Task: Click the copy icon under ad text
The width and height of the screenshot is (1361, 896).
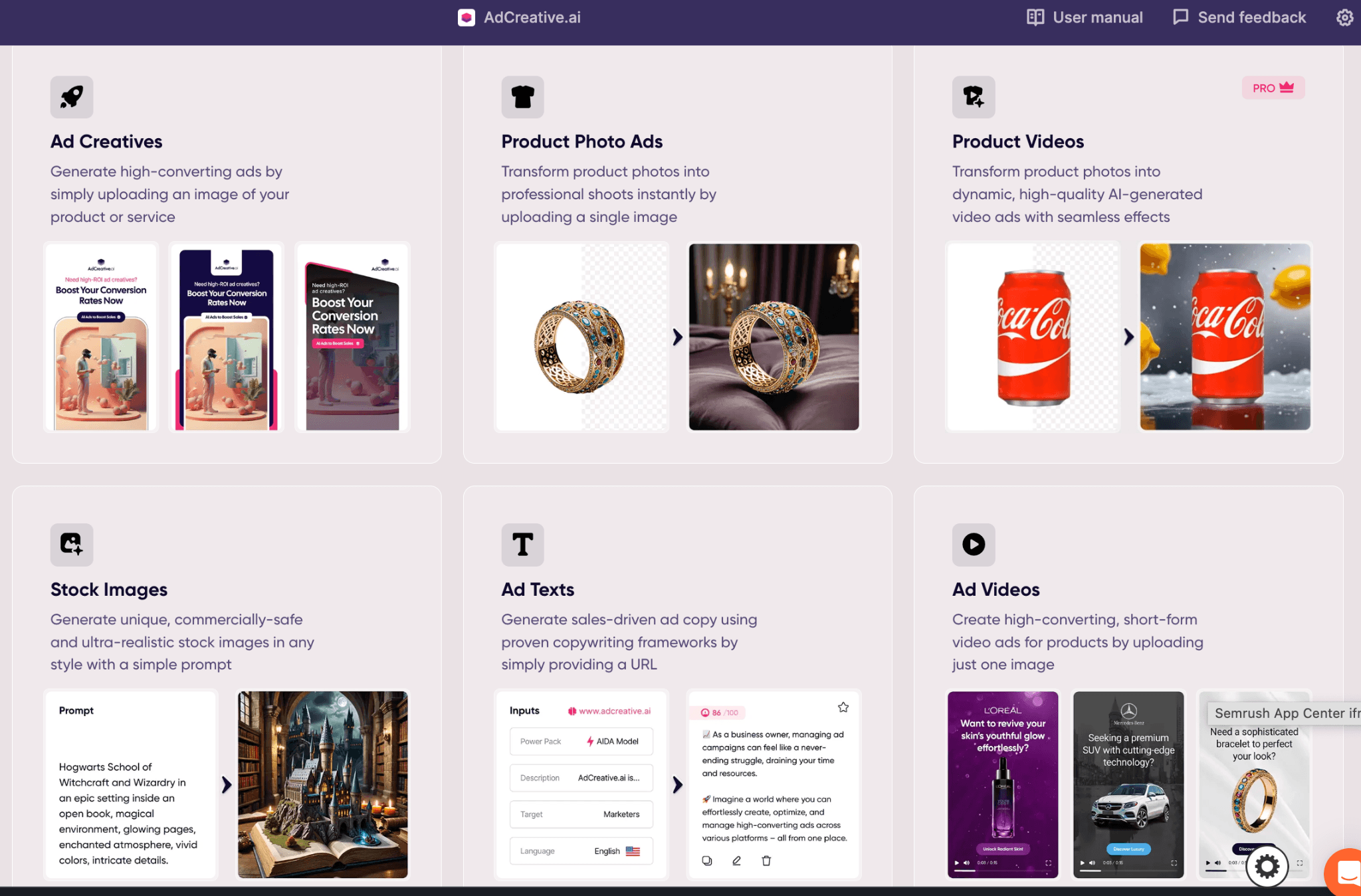Action: click(707, 861)
